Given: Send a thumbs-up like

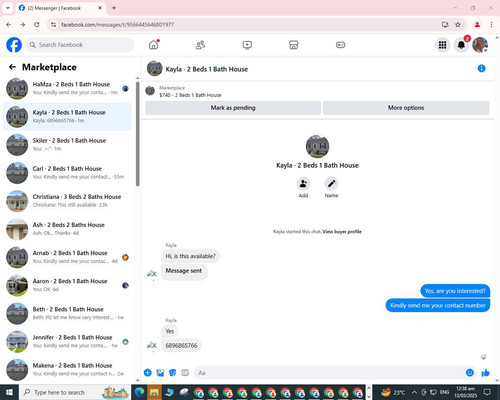Looking at the screenshot, I should 485,373.
